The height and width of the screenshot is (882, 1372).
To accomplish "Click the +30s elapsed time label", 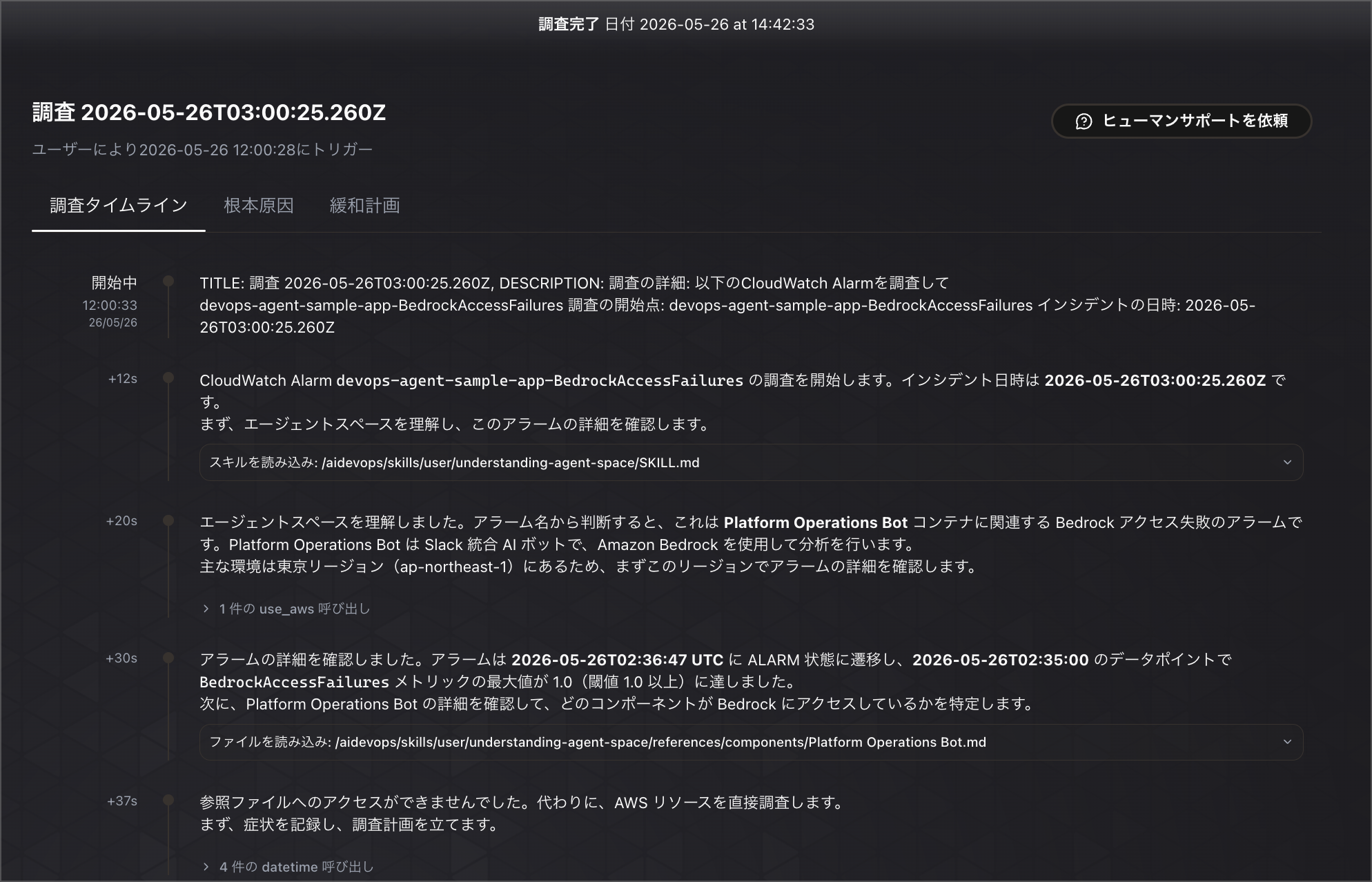I will tap(121, 658).
